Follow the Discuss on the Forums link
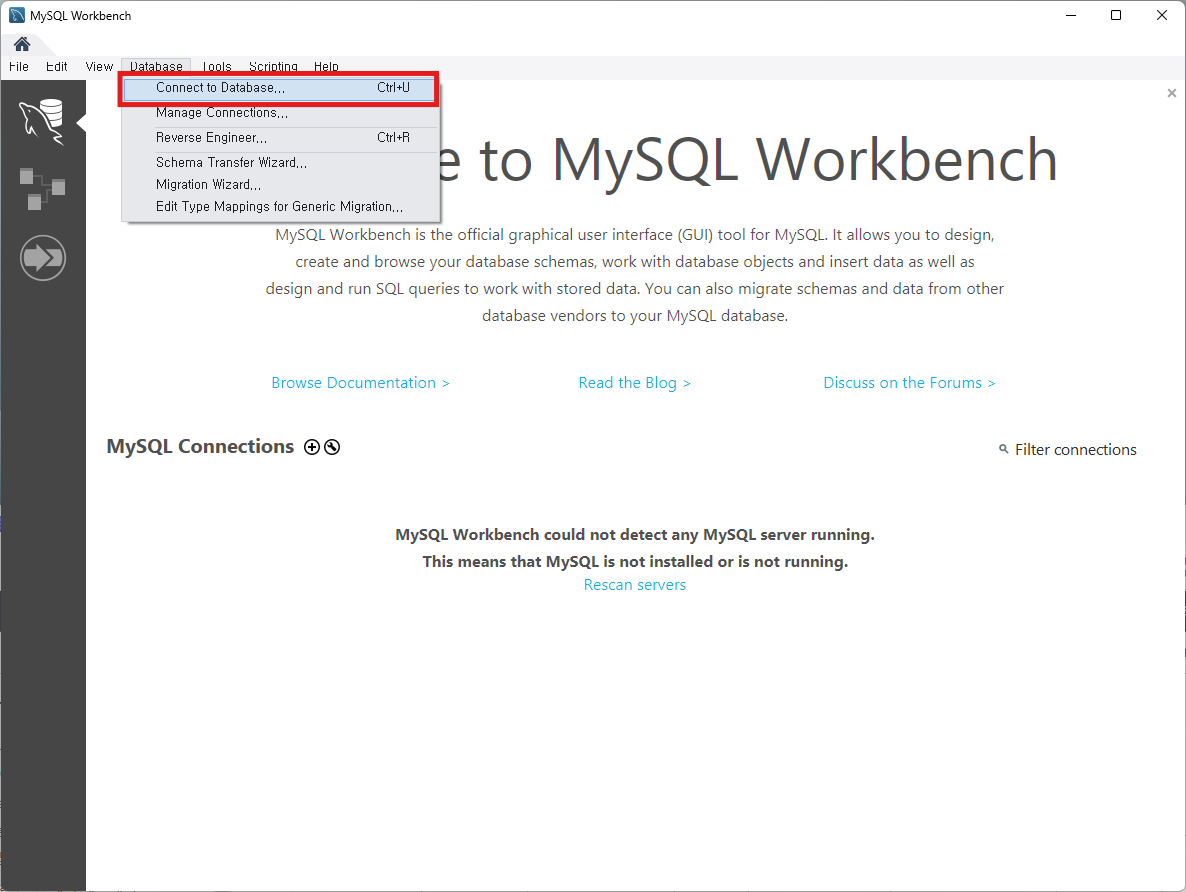 (x=909, y=383)
